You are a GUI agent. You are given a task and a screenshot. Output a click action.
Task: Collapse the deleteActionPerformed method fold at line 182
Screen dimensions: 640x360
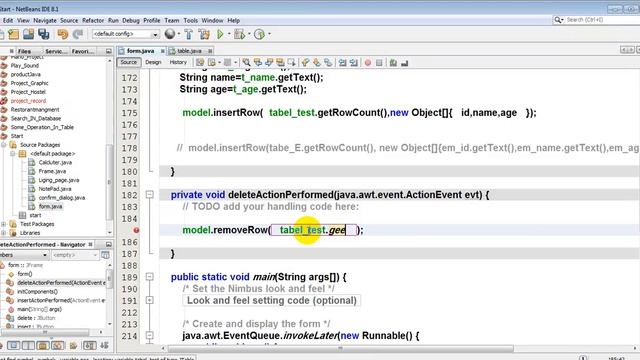coord(150,195)
